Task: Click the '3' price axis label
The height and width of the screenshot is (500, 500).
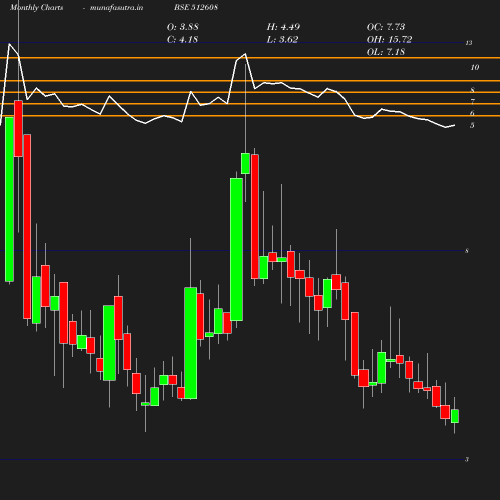Action: [x=467, y=459]
